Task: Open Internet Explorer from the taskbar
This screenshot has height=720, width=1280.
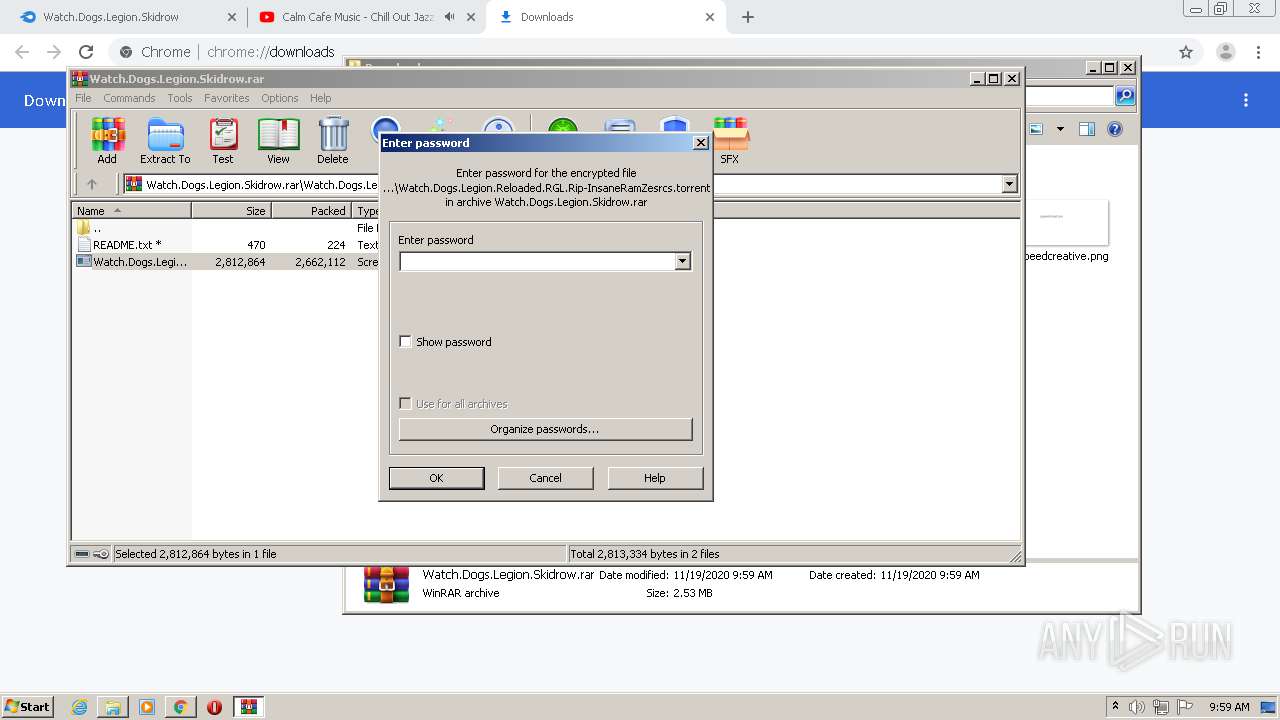Action: 80,707
